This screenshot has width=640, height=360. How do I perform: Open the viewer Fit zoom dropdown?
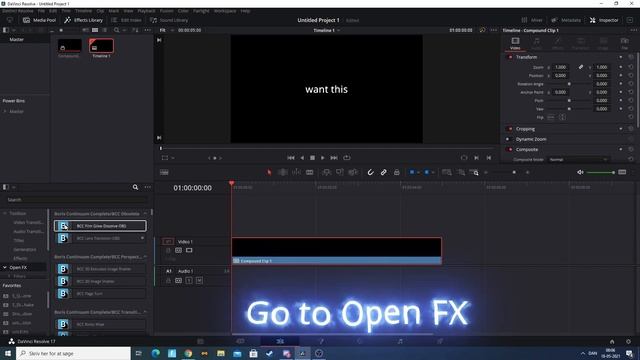tap(167, 30)
